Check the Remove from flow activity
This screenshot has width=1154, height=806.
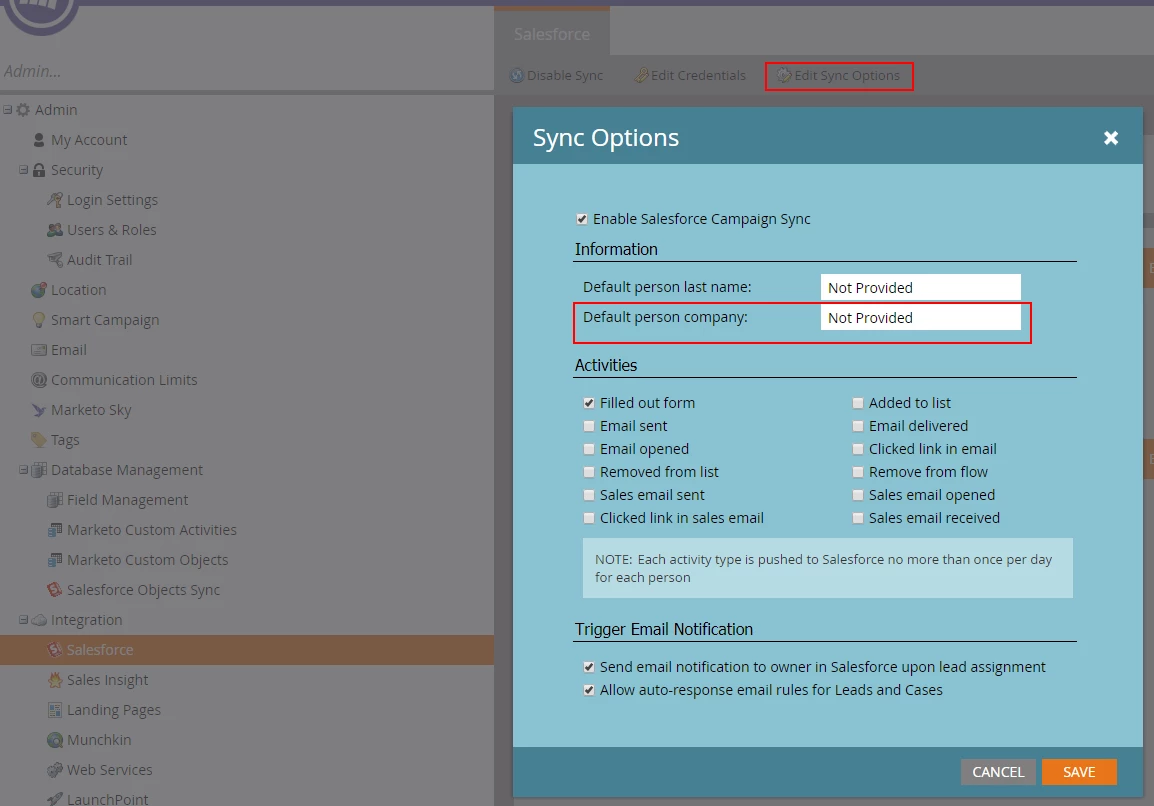point(858,472)
